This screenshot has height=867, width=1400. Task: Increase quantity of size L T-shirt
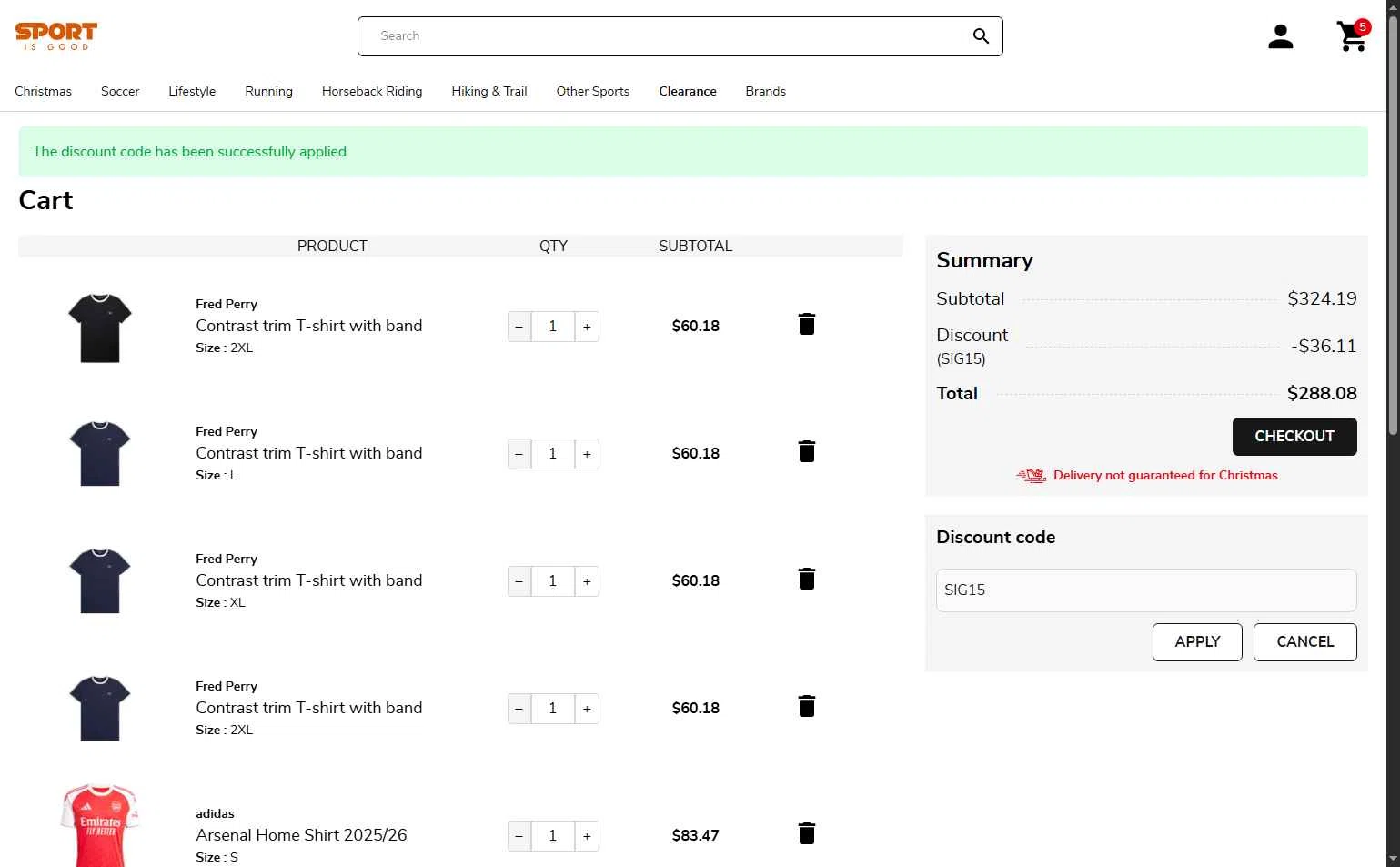[588, 454]
